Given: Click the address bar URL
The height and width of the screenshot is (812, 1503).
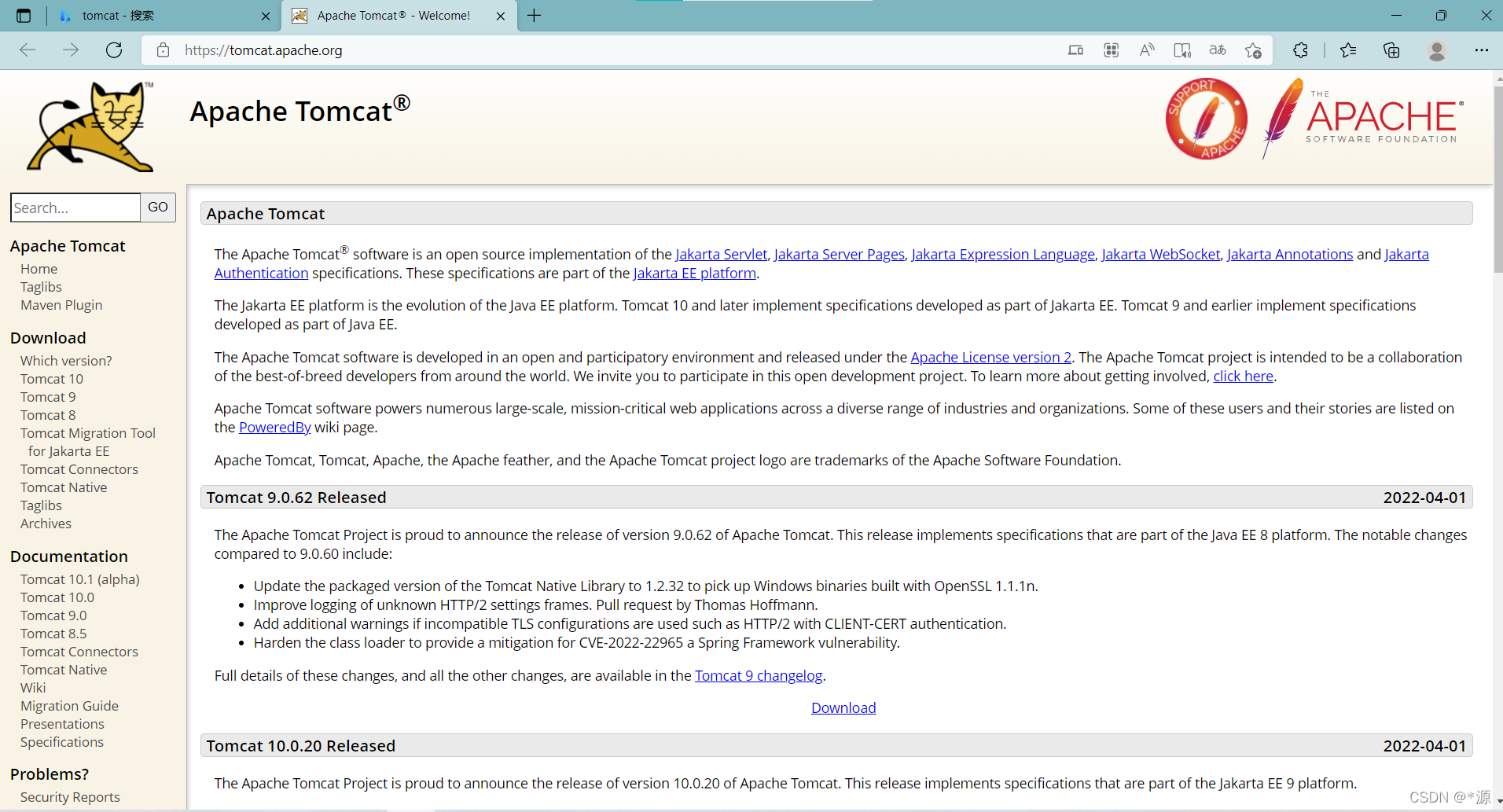Looking at the screenshot, I should pos(263,50).
